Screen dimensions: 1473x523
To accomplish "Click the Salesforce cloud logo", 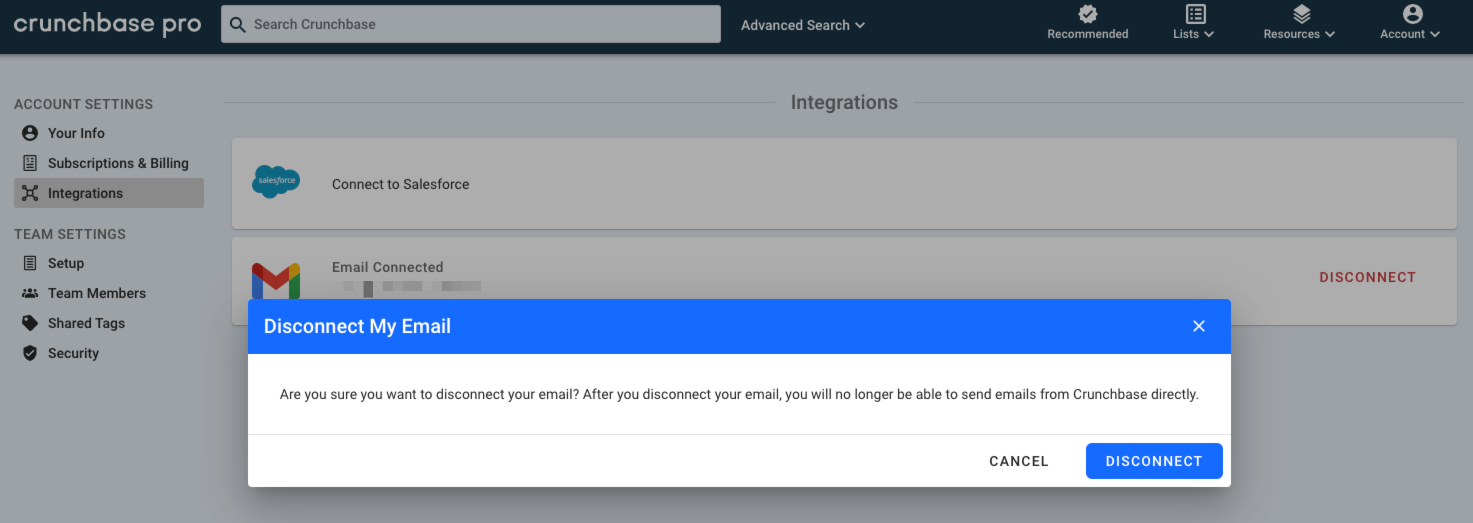I will tap(276, 182).
